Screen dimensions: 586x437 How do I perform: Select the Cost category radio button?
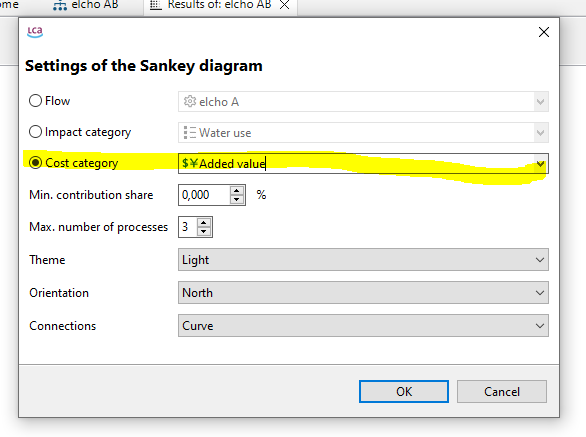click(x=35, y=163)
